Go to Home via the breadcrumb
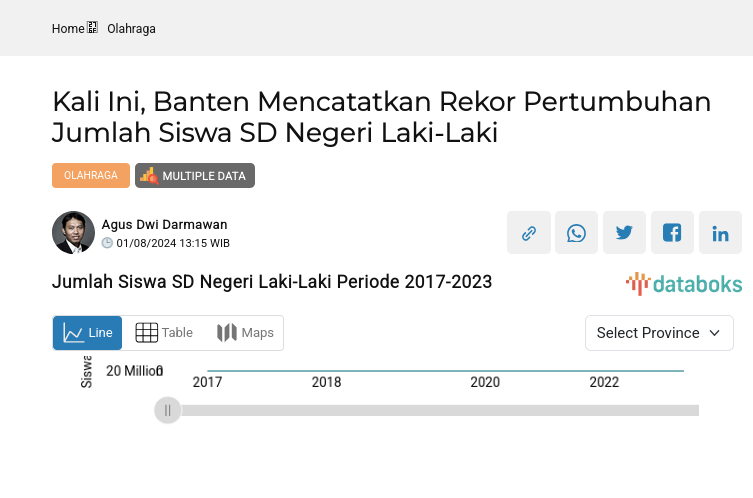This screenshot has height=498, width=753. point(68,29)
